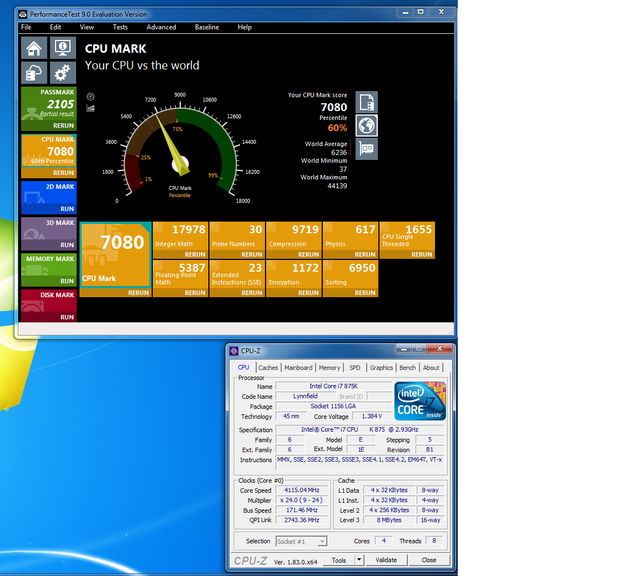This screenshot has width=640, height=576.
Task: Rerun the Floating Point Math test
Action: (x=195, y=293)
